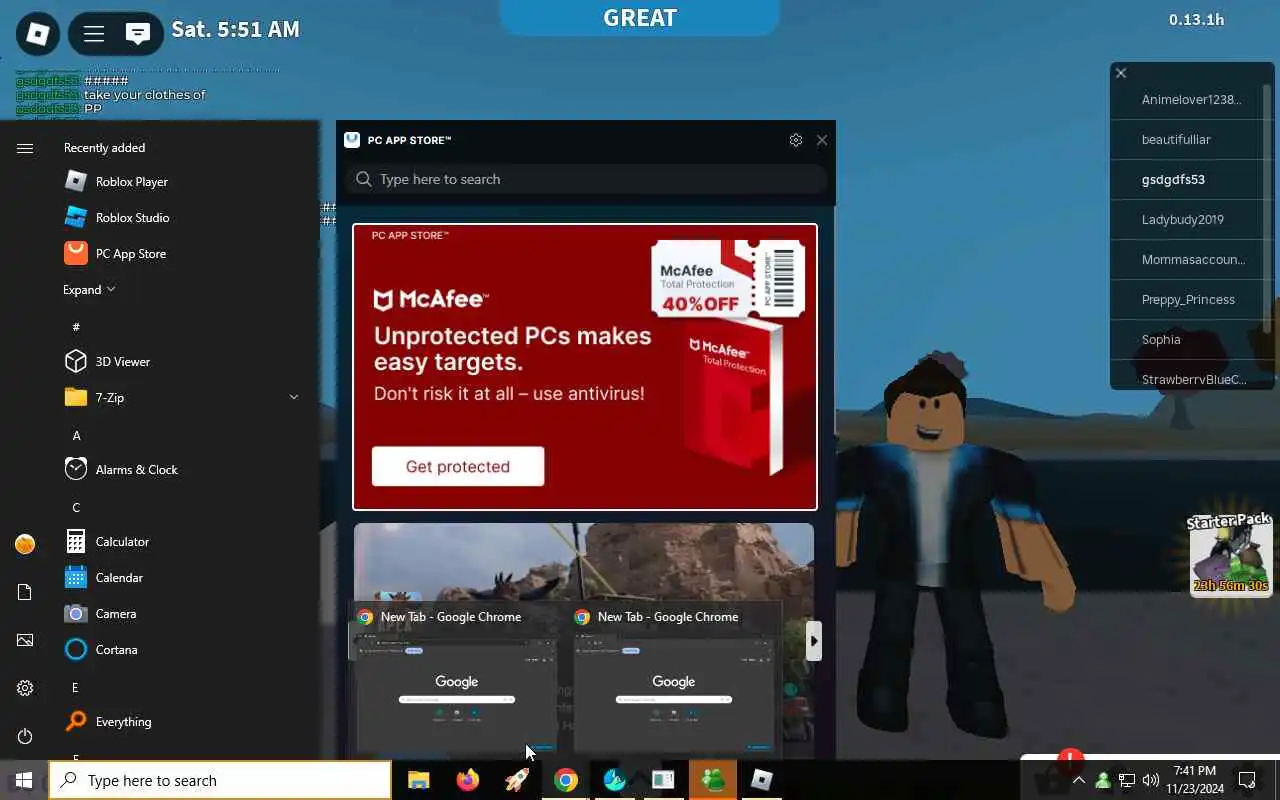Open the taskbar clock and date
Screen dimensions: 1280x800
click(1194, 780)
